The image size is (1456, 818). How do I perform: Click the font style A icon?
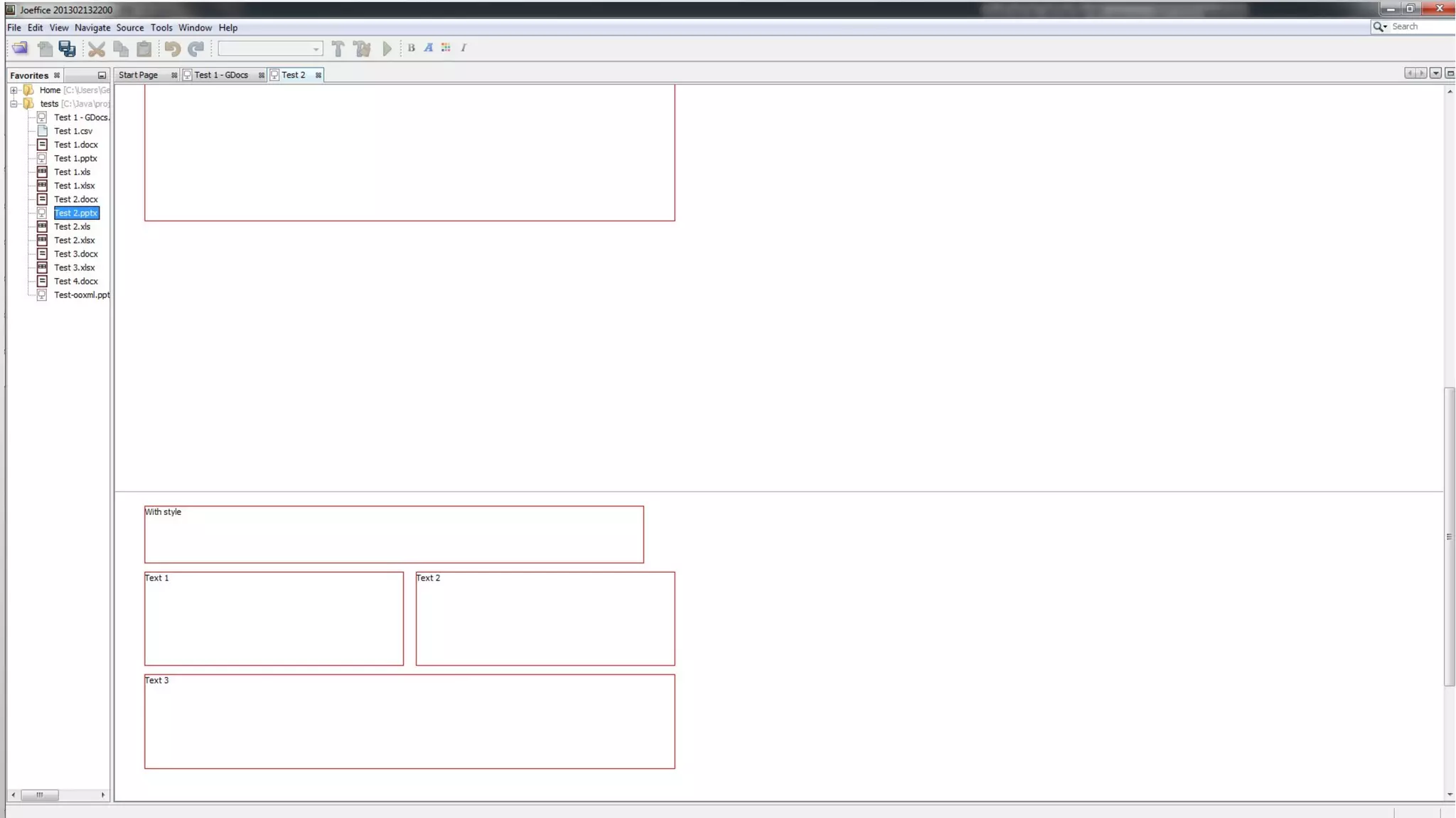(x=428, y=48)
